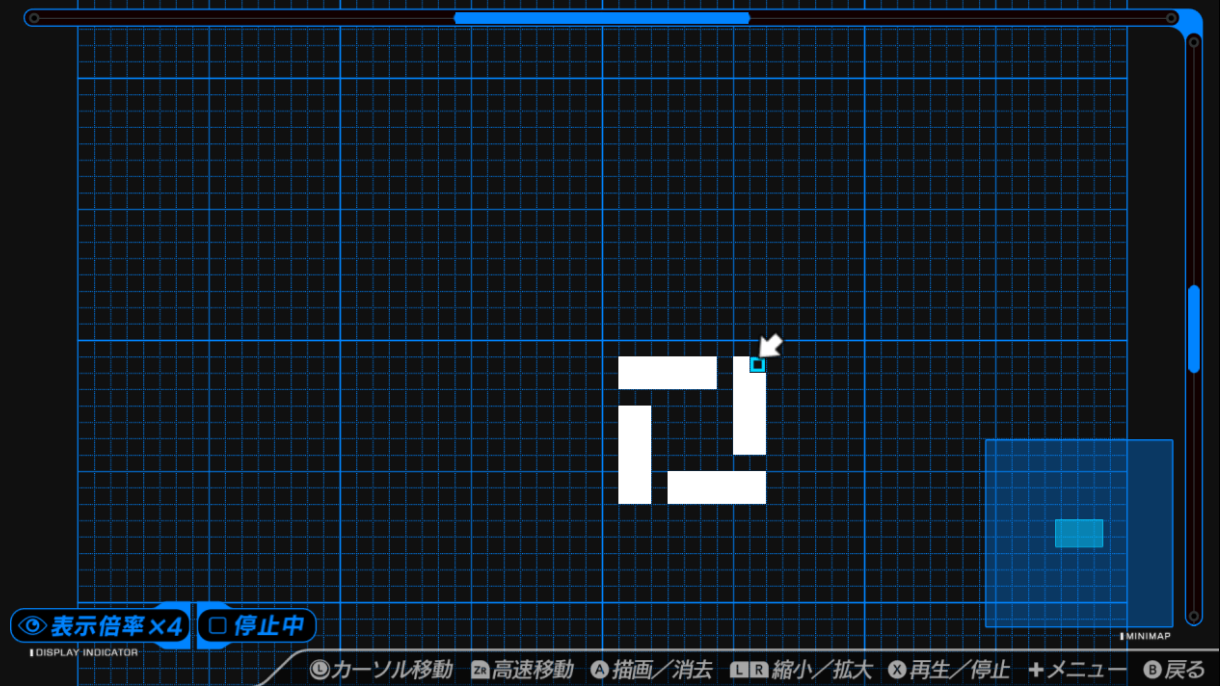Click the B button icon for 戻る
This screenshot has width=1220, height=686.
(1152, 670)
